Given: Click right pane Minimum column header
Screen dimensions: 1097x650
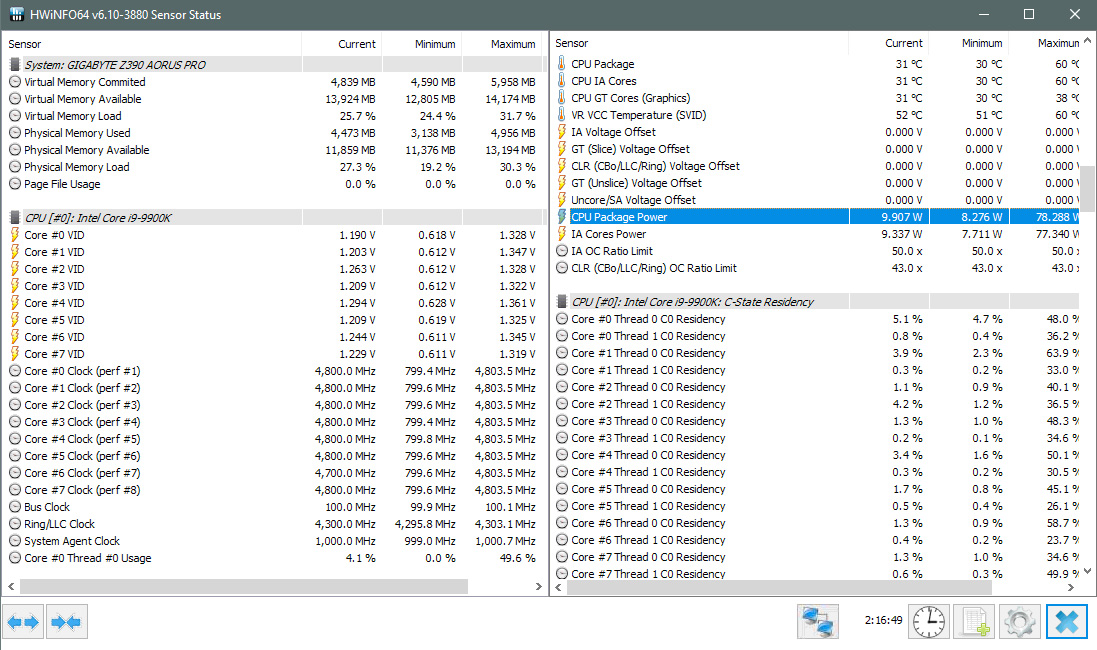Looking at the screenshot, I should (x=969, y=43).
